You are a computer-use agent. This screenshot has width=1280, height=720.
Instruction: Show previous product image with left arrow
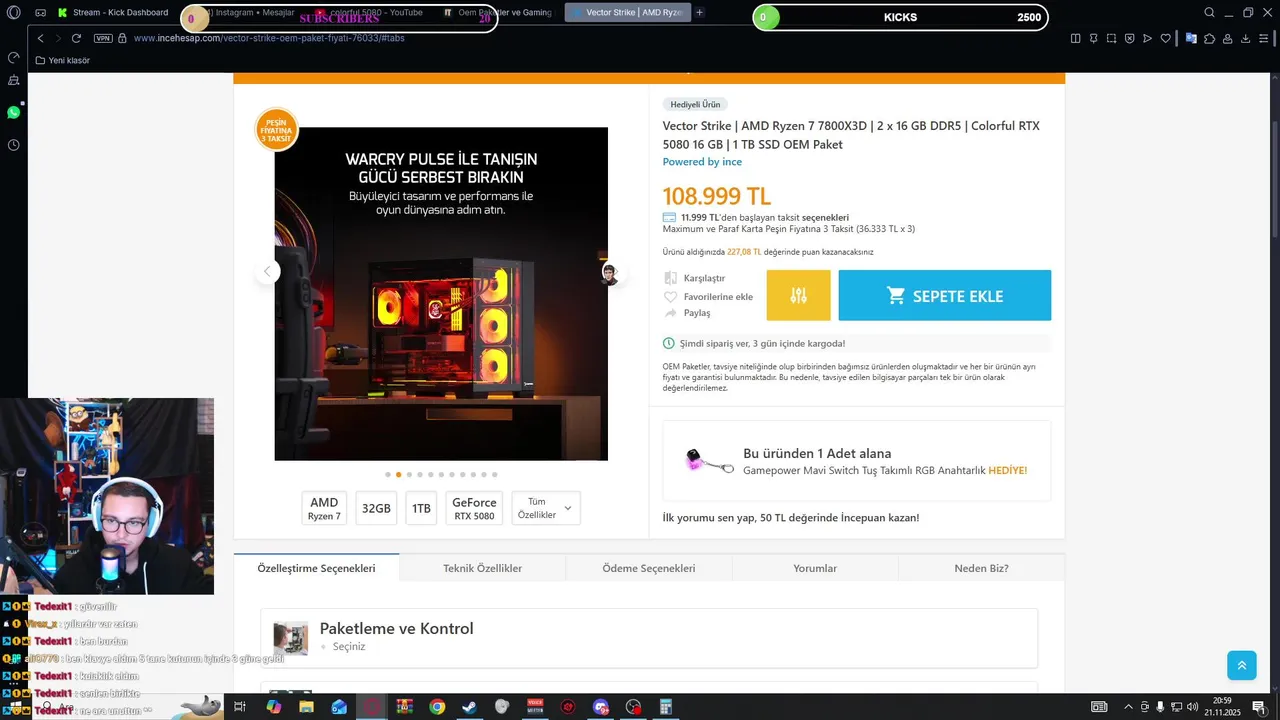267,271
